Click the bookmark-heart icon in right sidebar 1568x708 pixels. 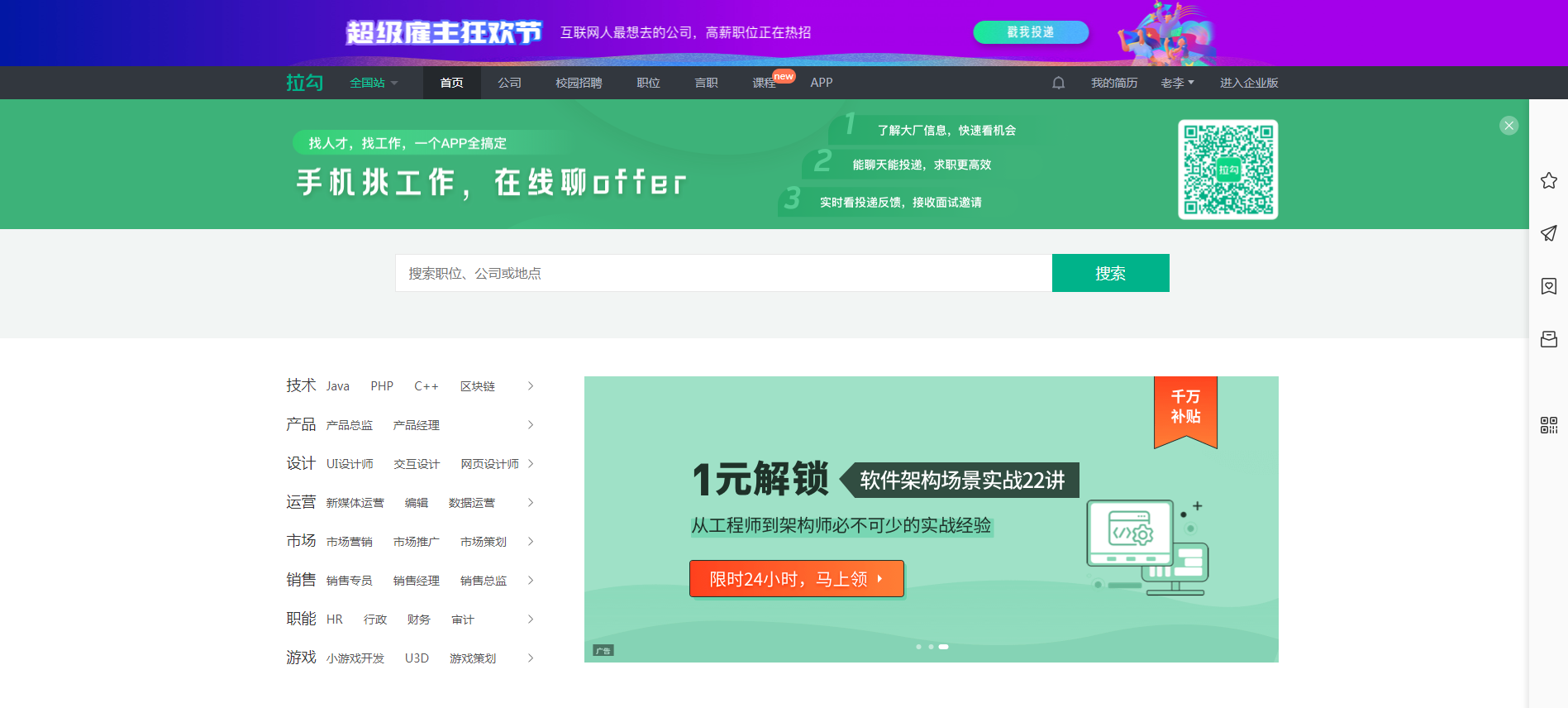(x=1549, y=286)
